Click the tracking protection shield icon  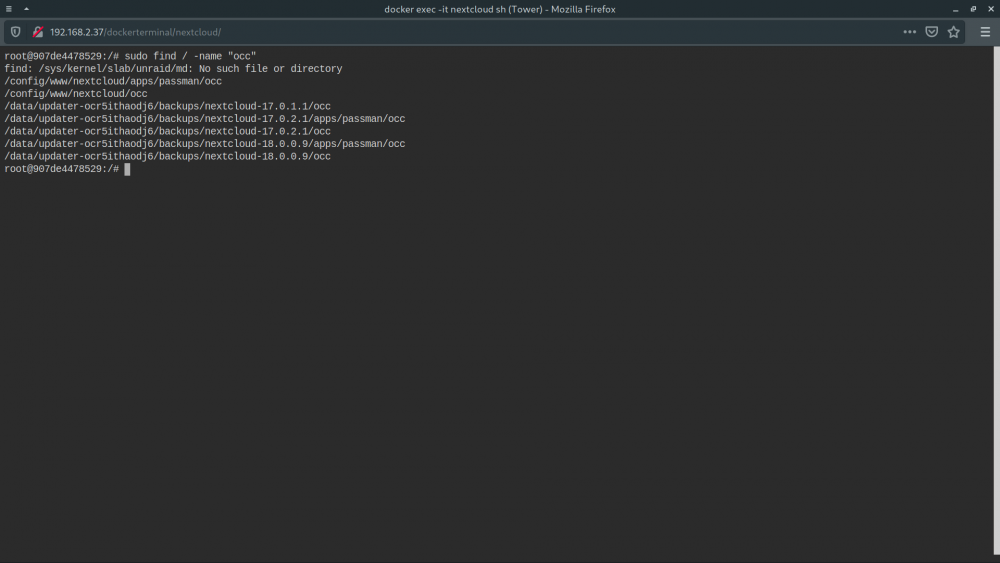16,32
